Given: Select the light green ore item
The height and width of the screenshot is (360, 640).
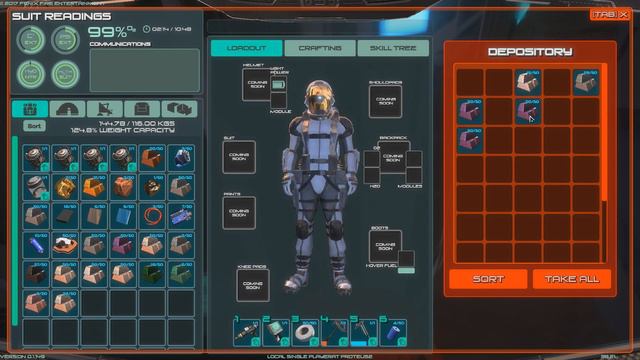Looking at the screenshot, I should pos(181,274).
